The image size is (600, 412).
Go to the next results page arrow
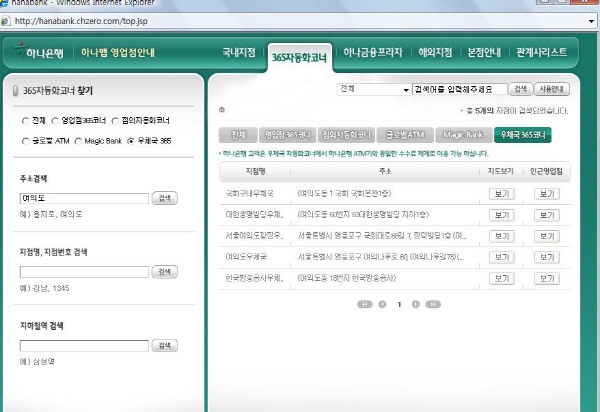pos(416,303)
